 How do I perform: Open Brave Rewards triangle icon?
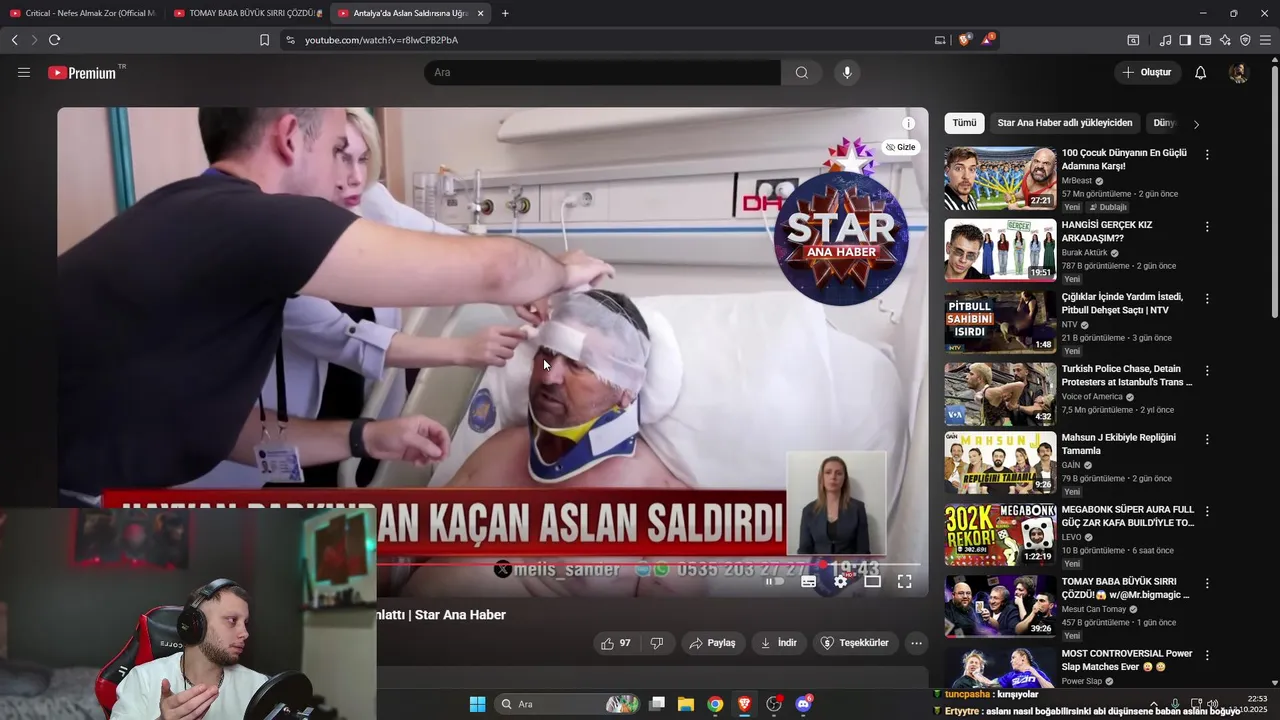click(x=988, y=40)
